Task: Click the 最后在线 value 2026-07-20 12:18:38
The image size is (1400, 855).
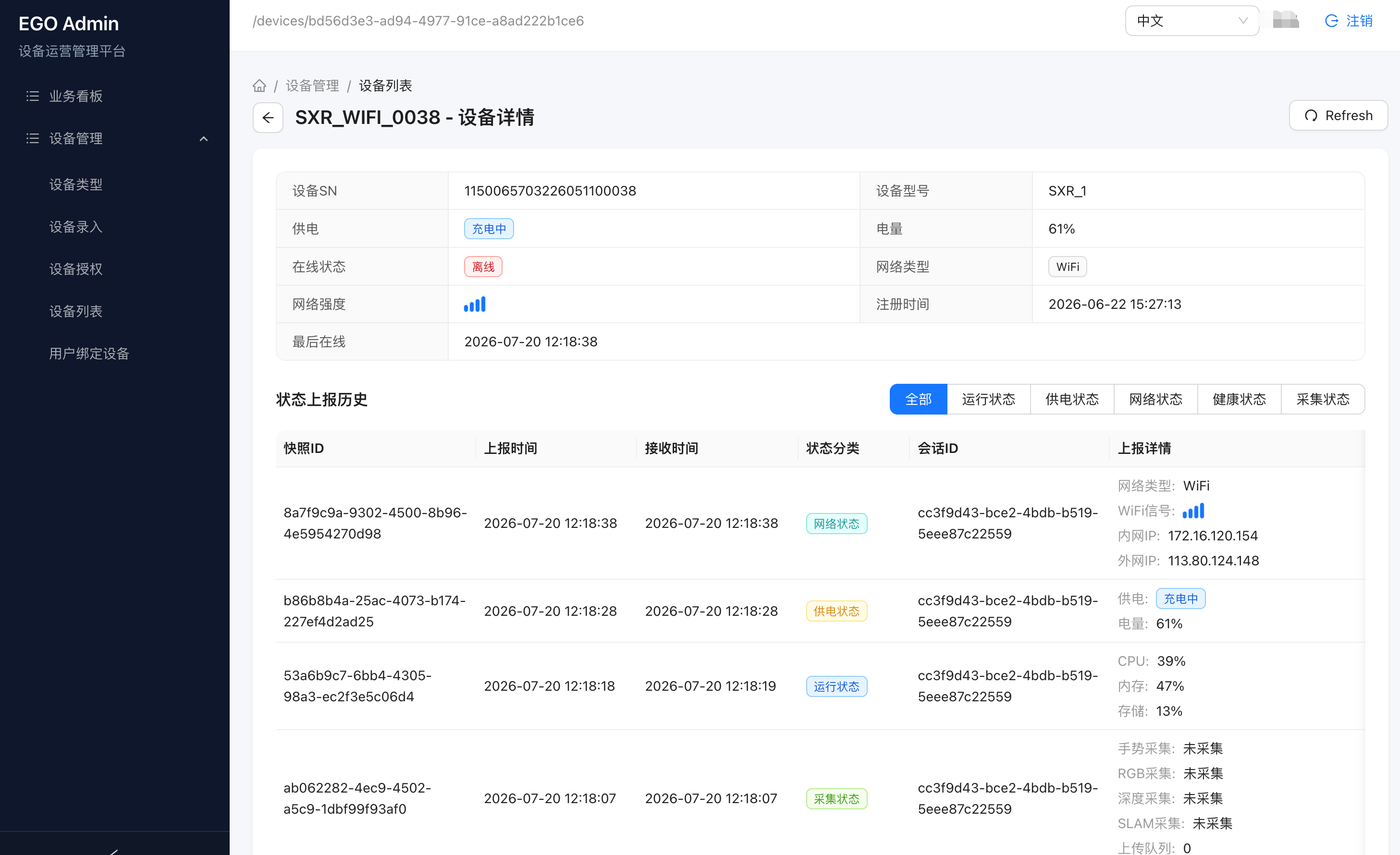Action: tap(531, 342)
